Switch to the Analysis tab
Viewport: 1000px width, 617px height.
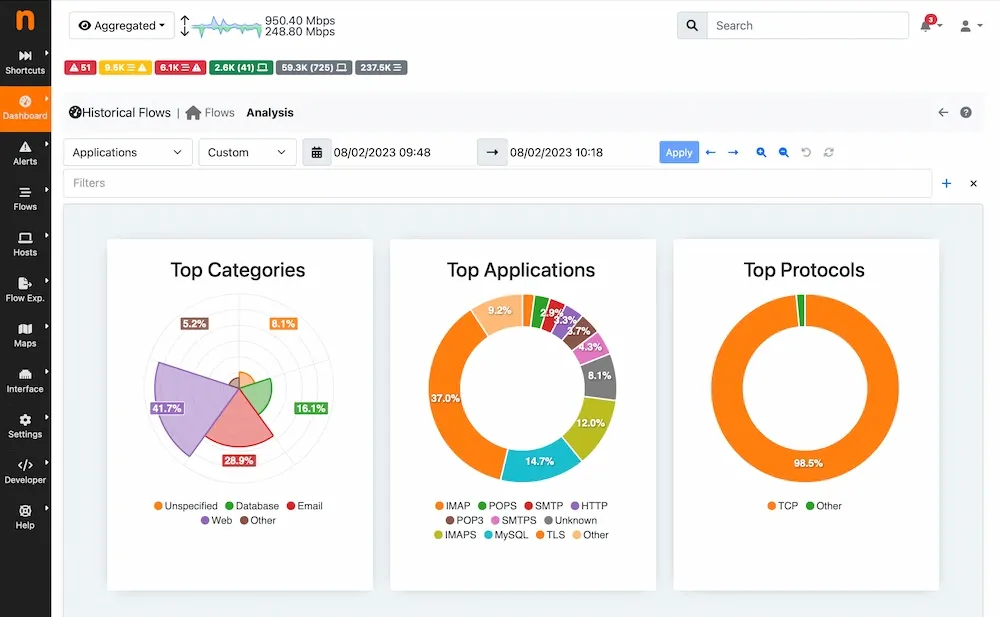pos(269,112)
